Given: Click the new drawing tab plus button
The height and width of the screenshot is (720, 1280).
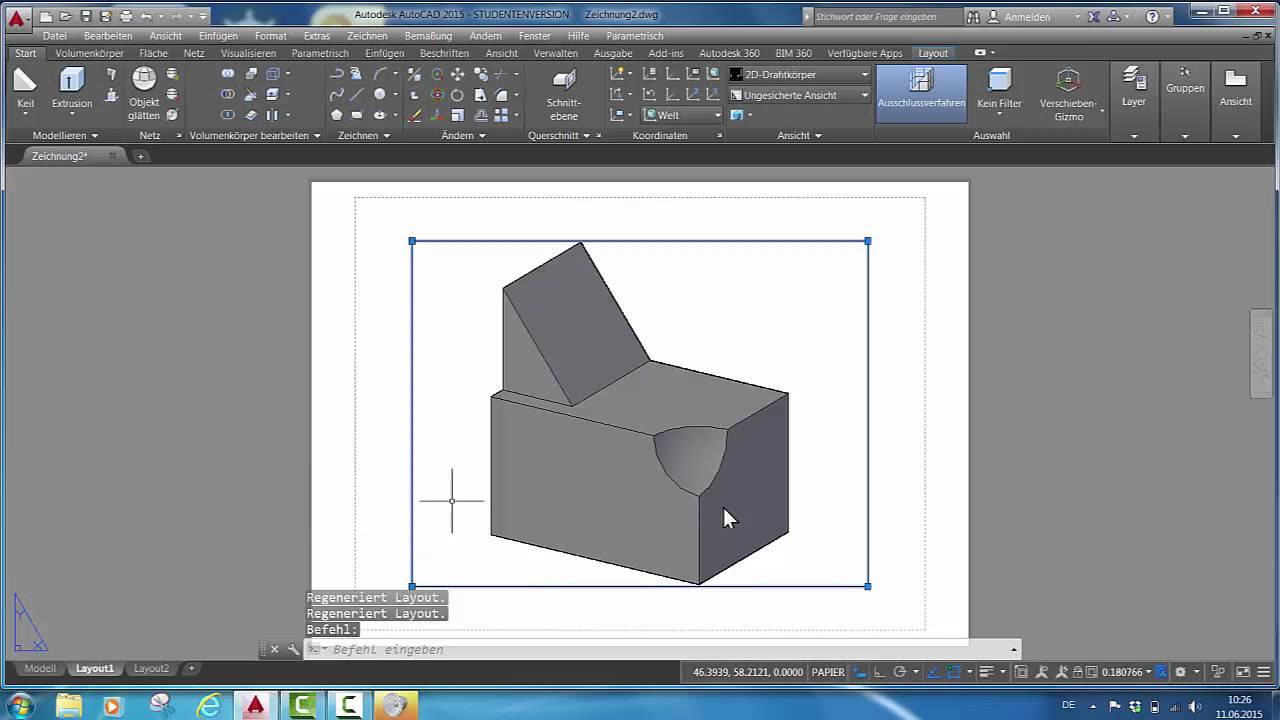Looking at the screenshot, I should click(x=141, y=156).
